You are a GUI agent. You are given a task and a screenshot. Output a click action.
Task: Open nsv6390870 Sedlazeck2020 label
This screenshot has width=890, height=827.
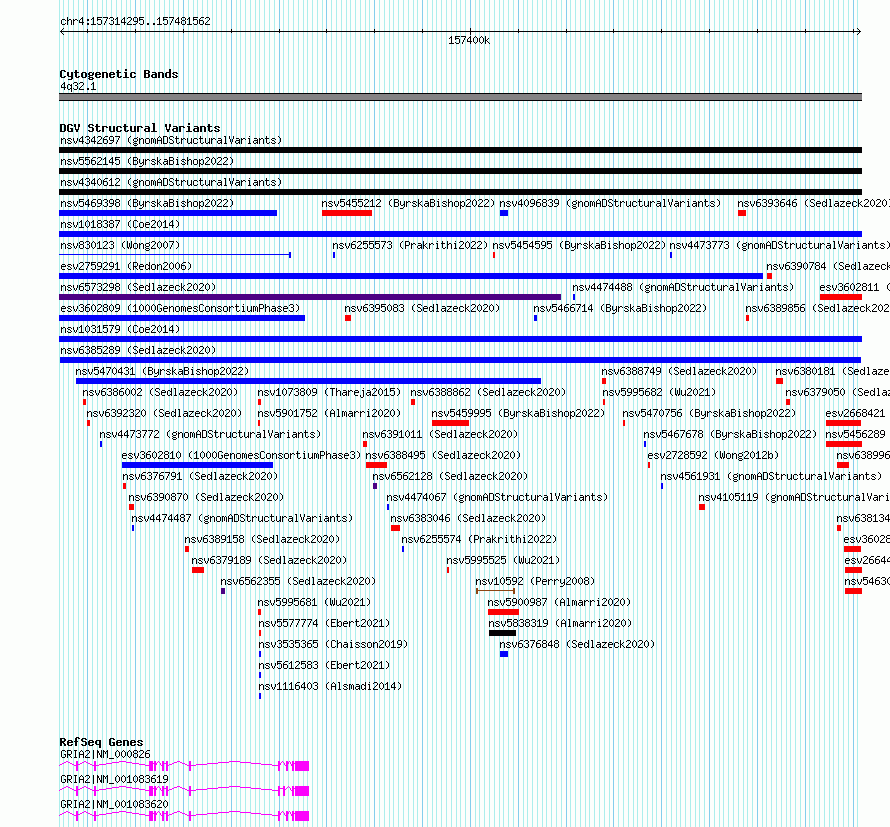click(206, 497)
